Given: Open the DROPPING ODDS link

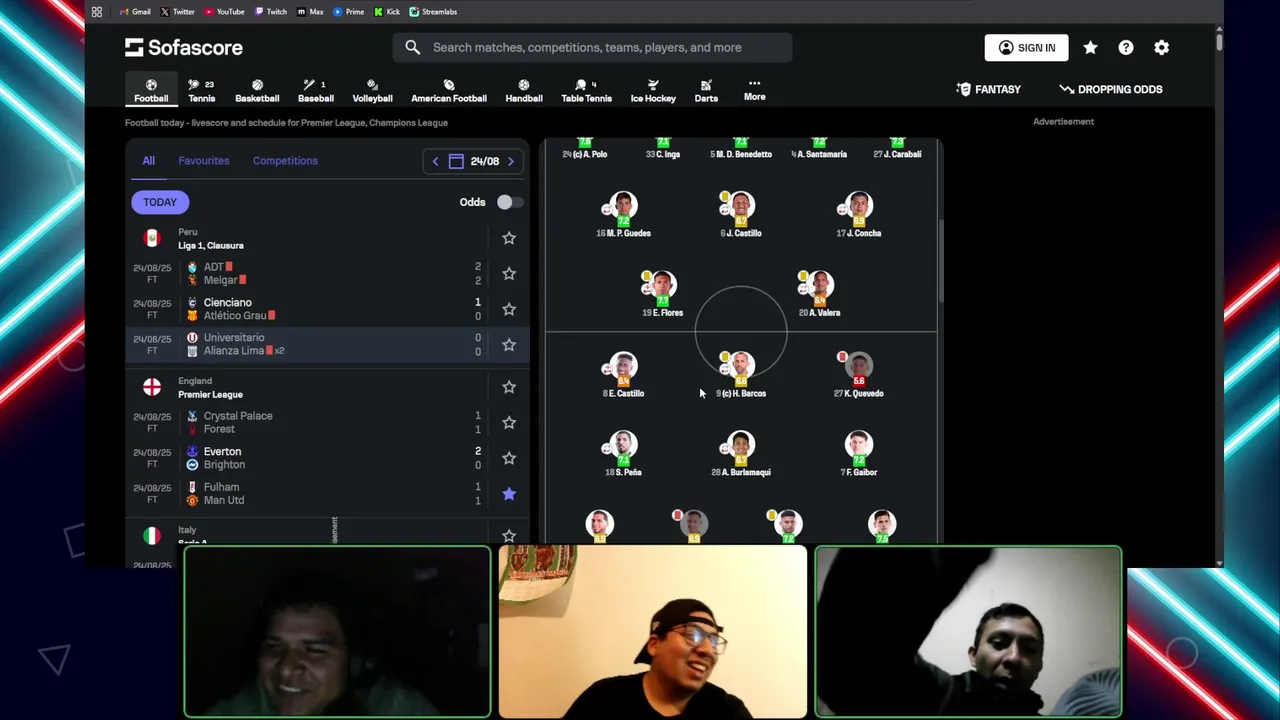Looking at the screenshot, I should click(x=1111, y=89).
